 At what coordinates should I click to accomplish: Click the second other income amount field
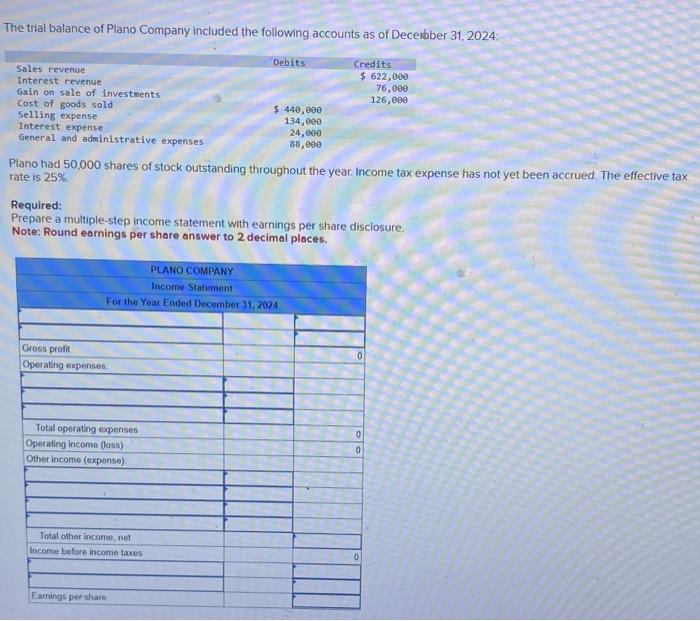pos(258,494)
